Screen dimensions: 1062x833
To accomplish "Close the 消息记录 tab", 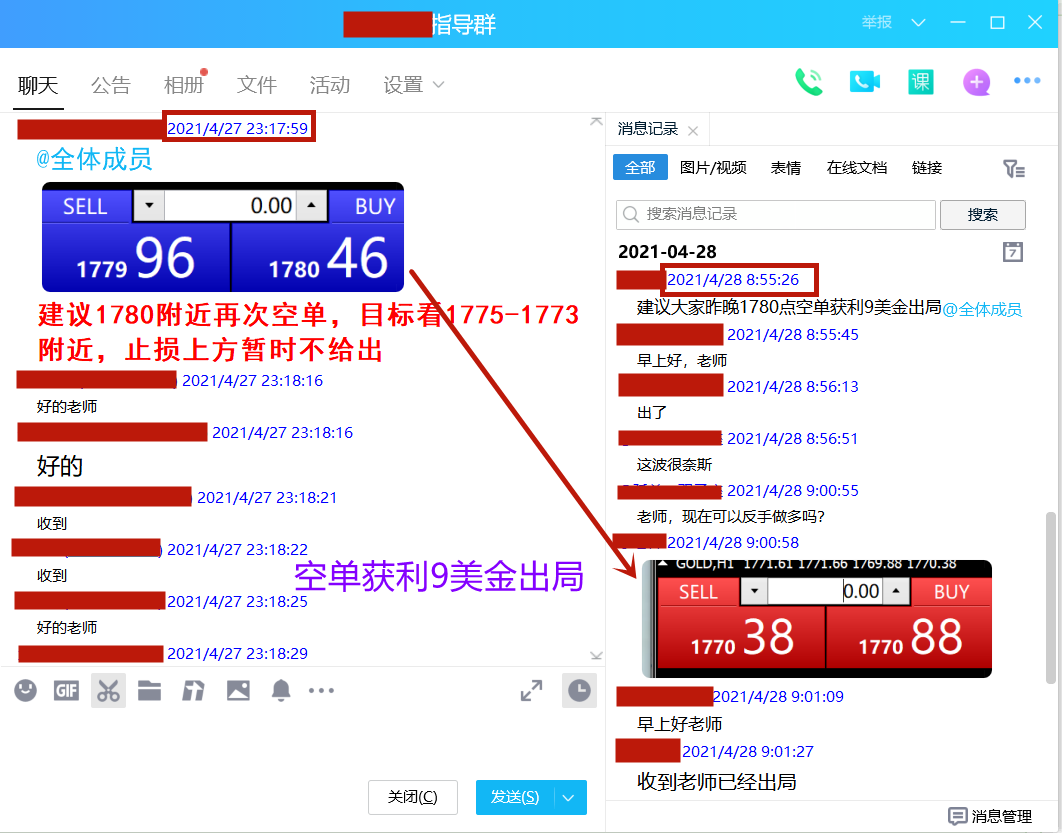I will tap(693, 131).
